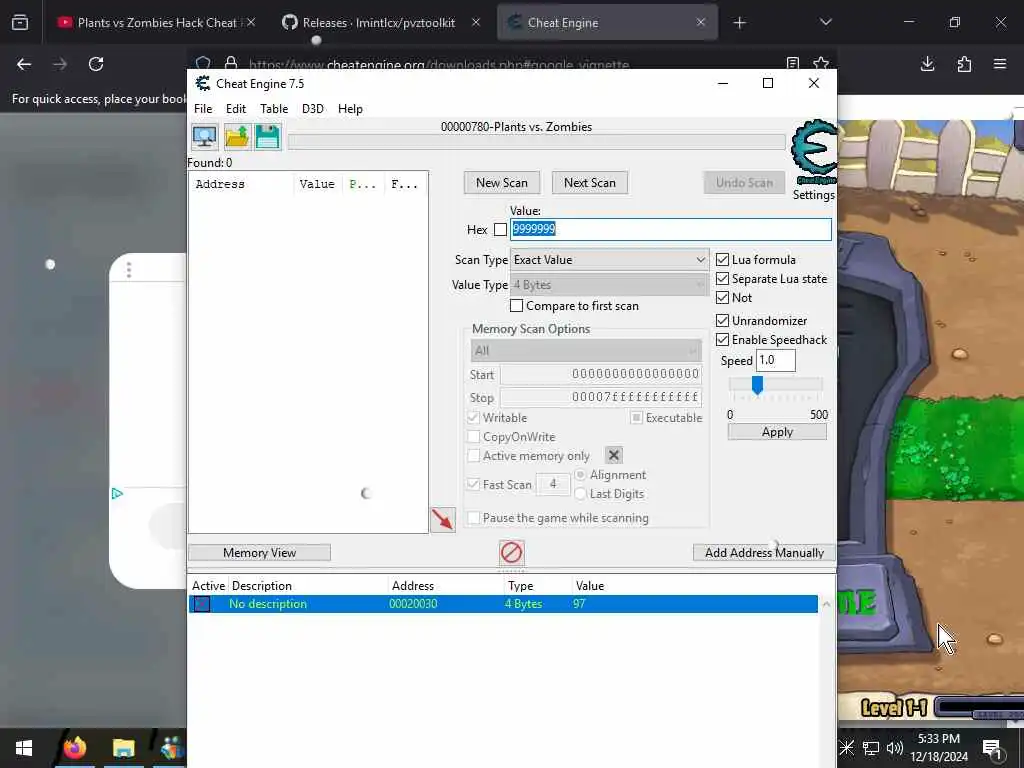
Task: Disable Enable Speedhack checkbox
Action: [722, 339]
